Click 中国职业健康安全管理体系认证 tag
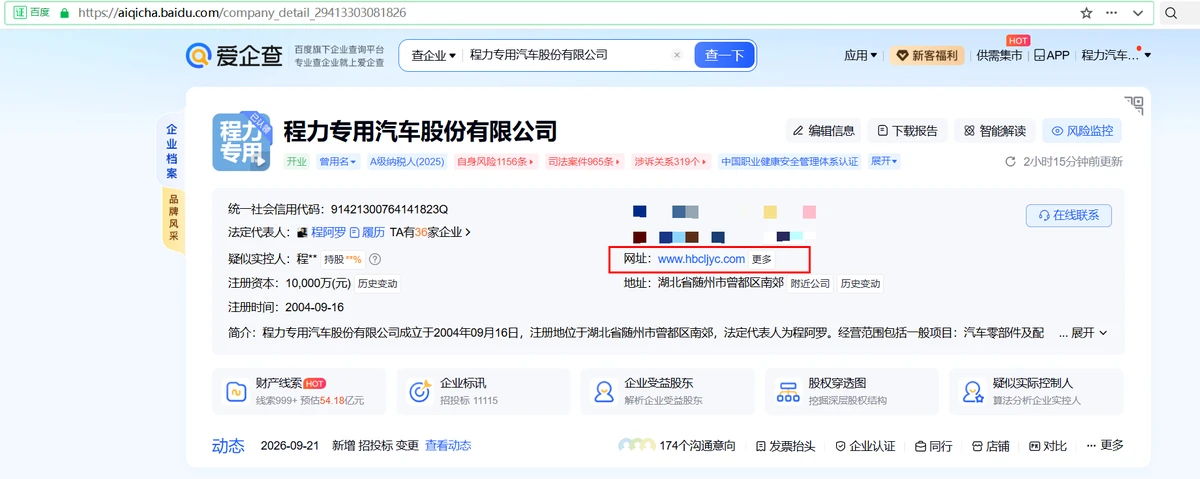The image size is (1200, 479). click(789, 161)
